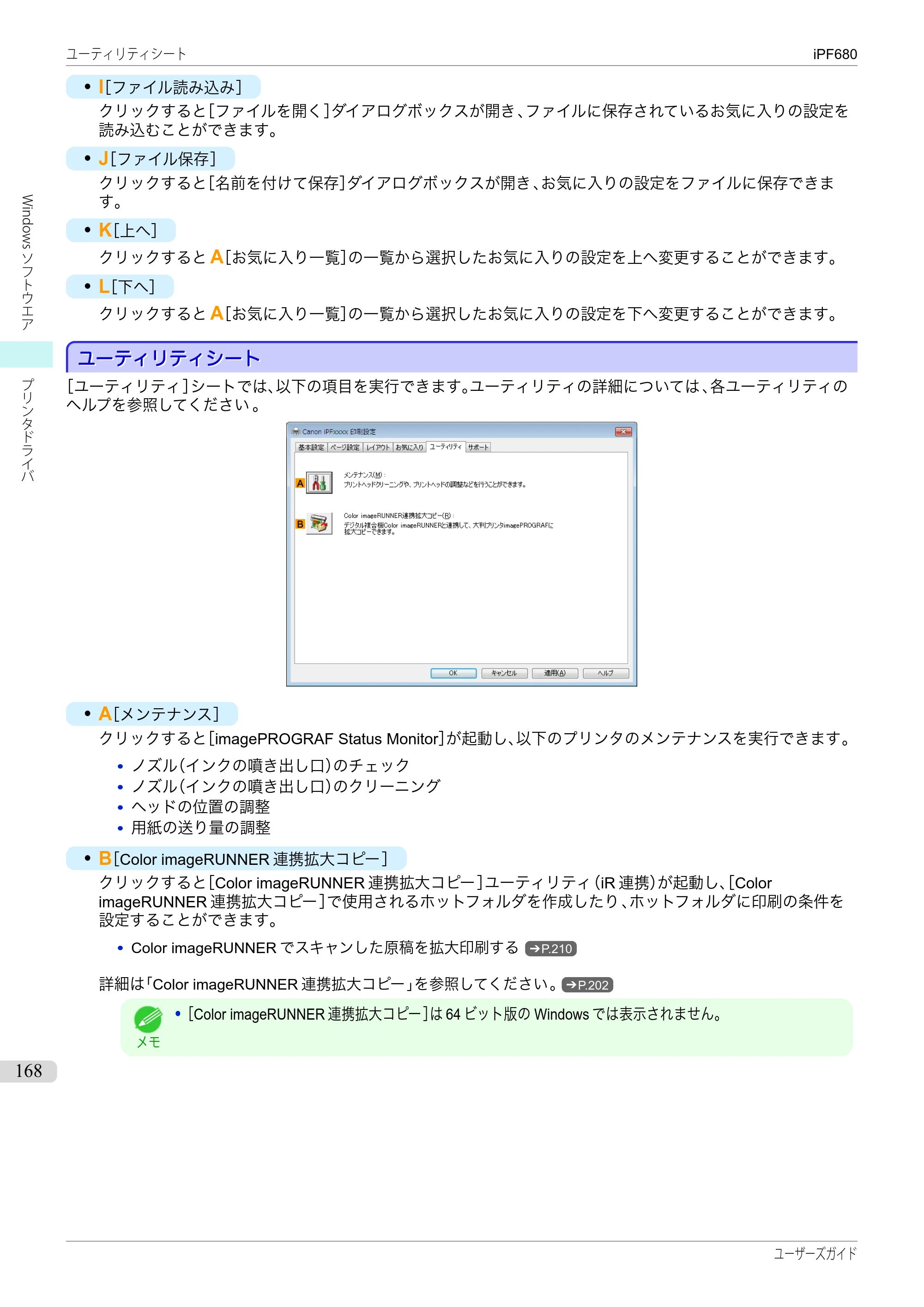Click the iPF680 header text
Viewport: 924px width, 1307px height.
[835, 54]
